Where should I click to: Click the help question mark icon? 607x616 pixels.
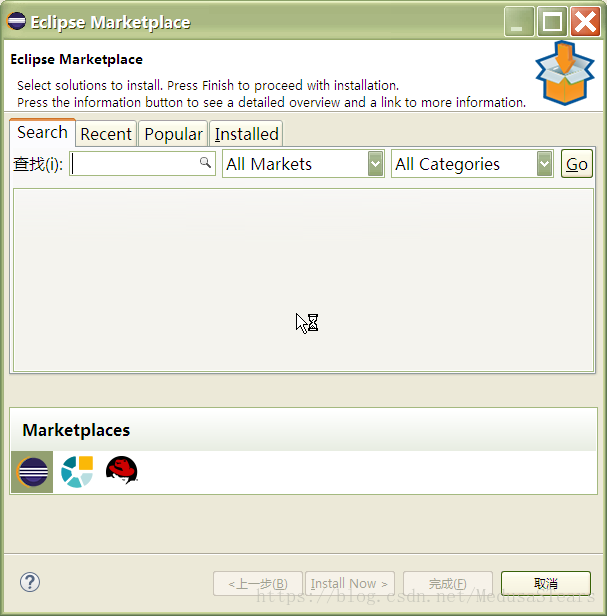(30, 582)
